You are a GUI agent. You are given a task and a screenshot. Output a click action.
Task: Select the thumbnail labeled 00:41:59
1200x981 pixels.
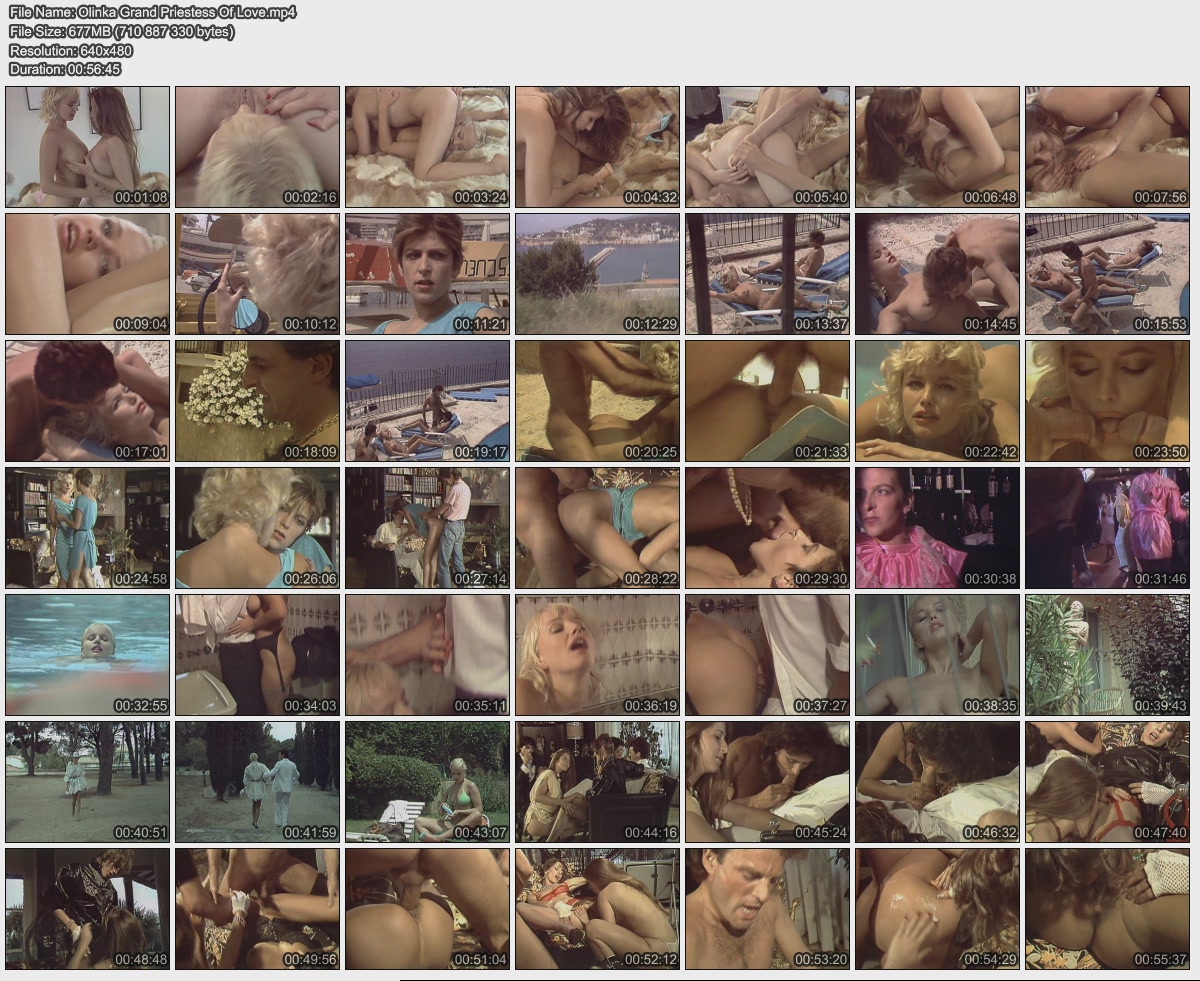[257, 781]
